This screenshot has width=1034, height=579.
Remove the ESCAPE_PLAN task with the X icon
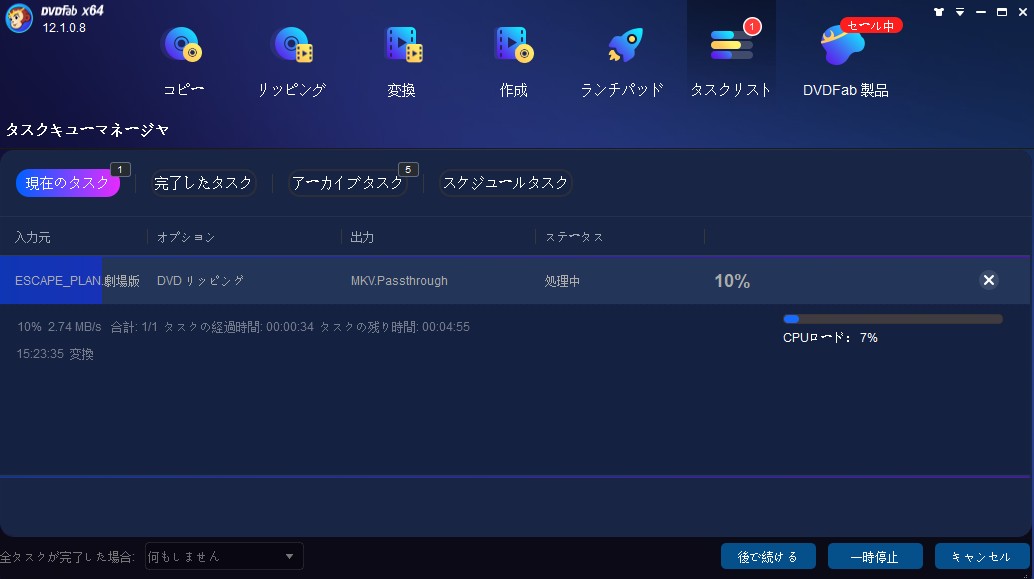point(988,280)
